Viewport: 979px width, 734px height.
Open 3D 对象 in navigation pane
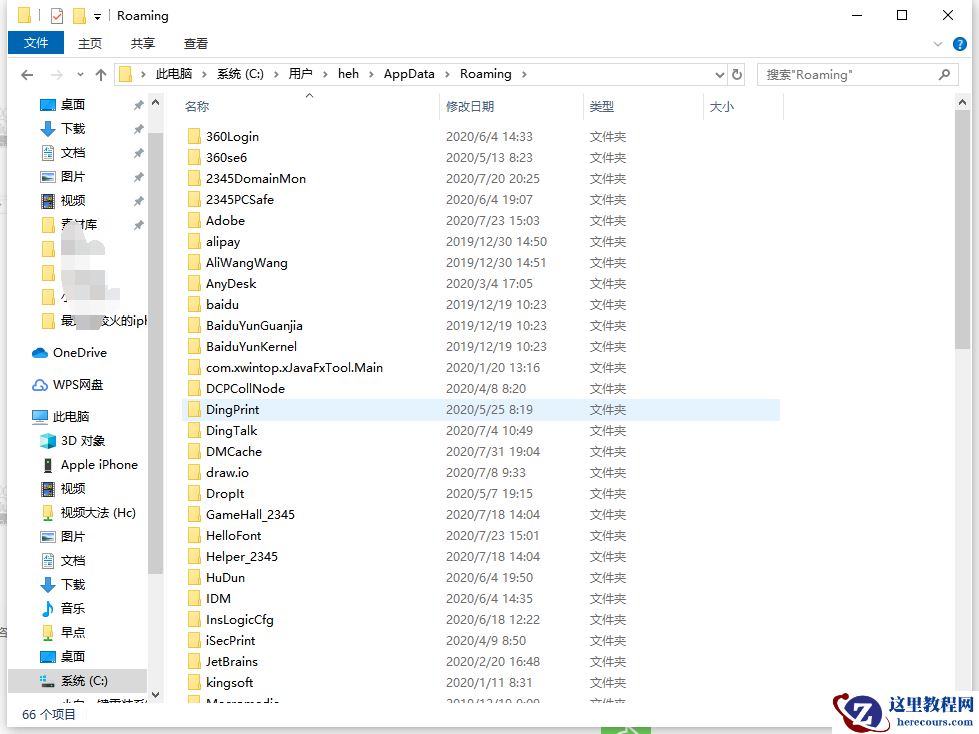coord(82,441)
